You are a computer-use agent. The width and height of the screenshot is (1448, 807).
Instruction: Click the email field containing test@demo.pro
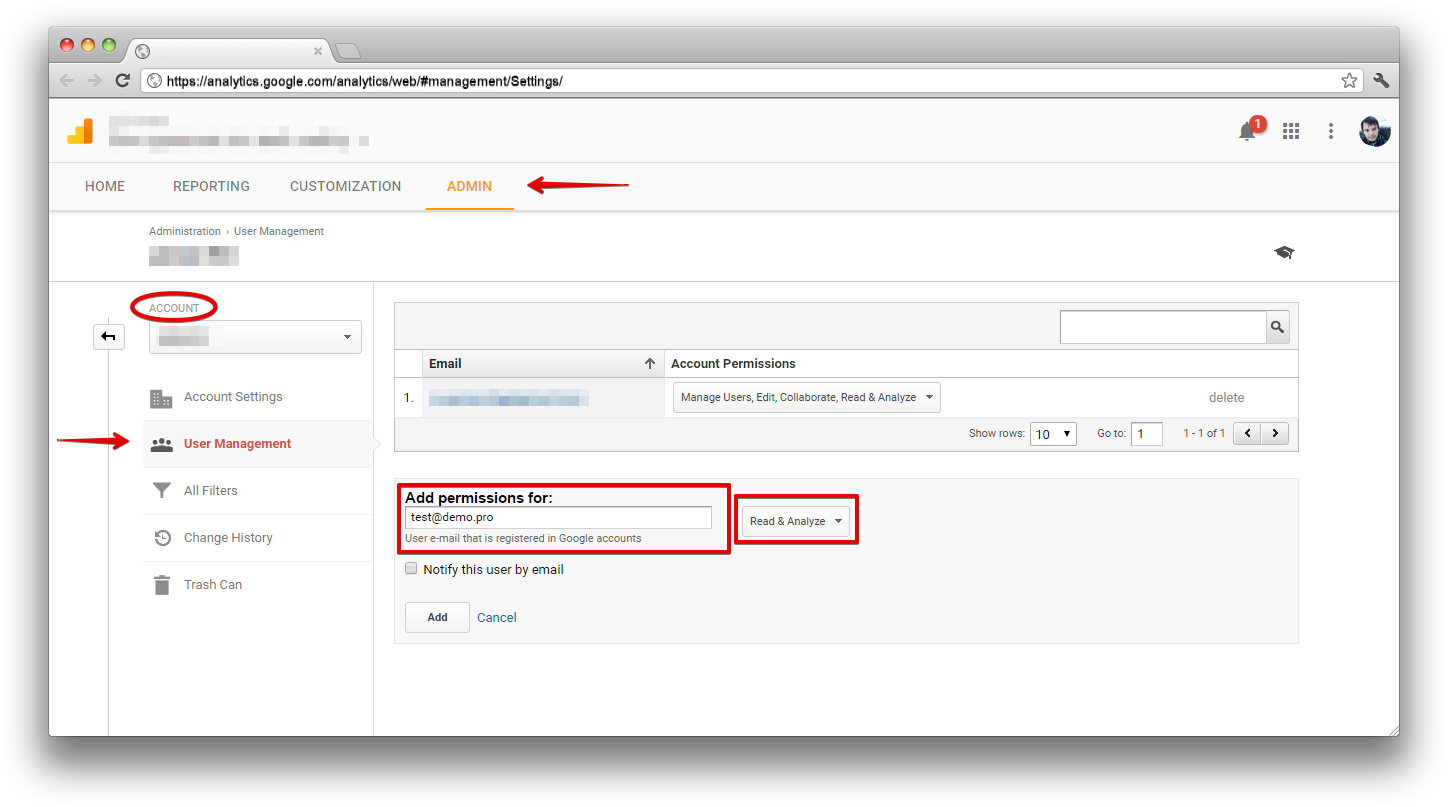(558, 517)
